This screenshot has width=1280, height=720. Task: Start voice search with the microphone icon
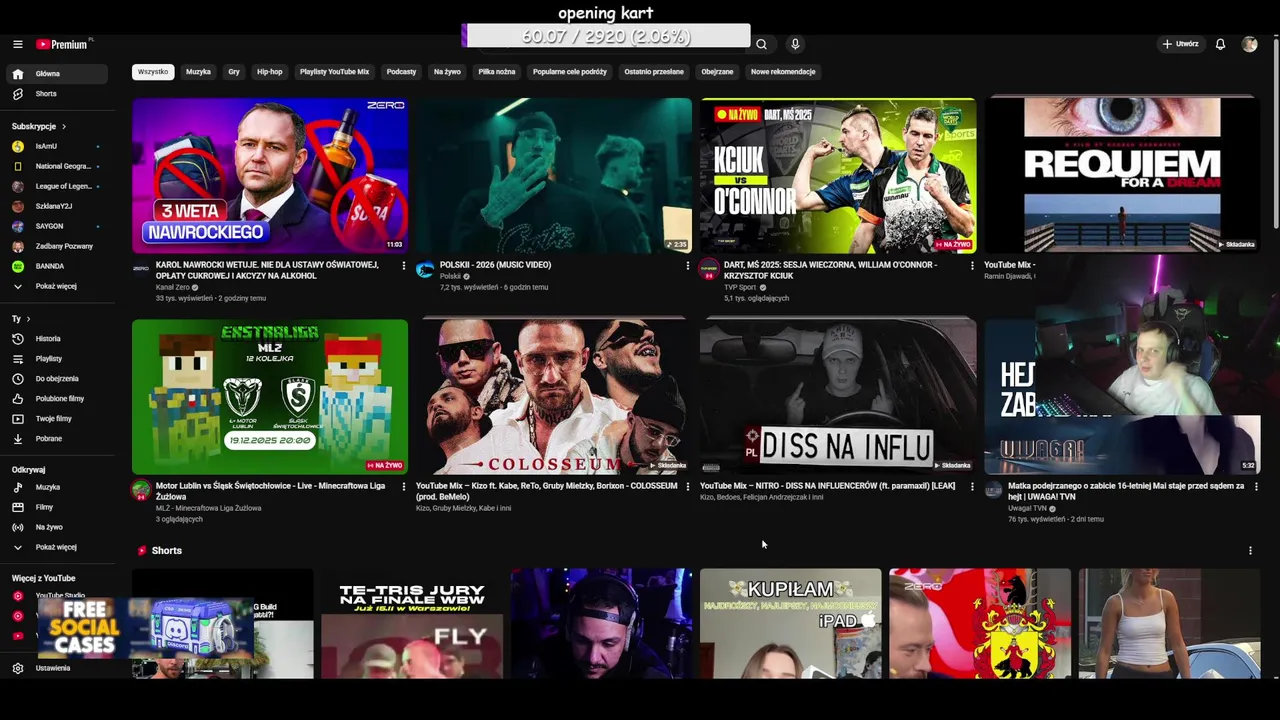coord(795,44)
